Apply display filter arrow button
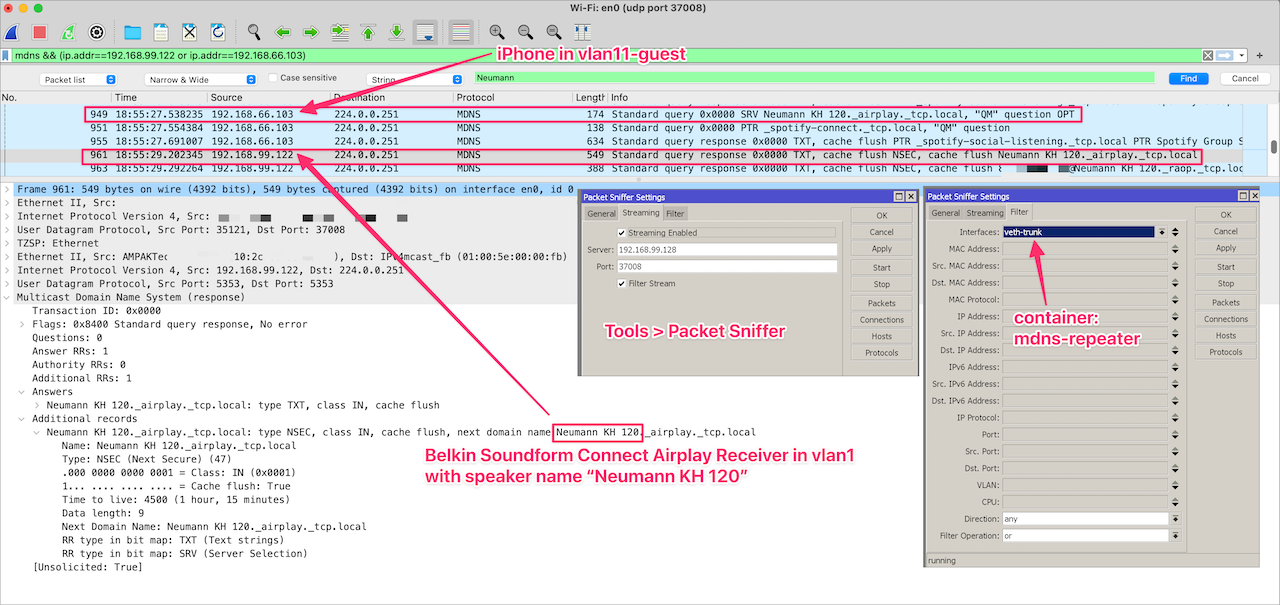1280x605 pixels. pyautogui.click(x=1225, y=55)
